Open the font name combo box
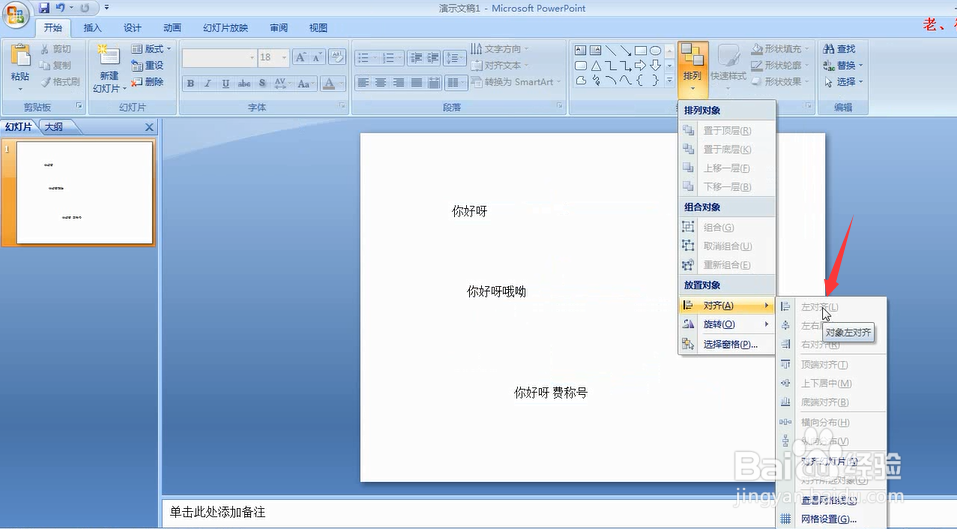 click(x=220, y=57)
